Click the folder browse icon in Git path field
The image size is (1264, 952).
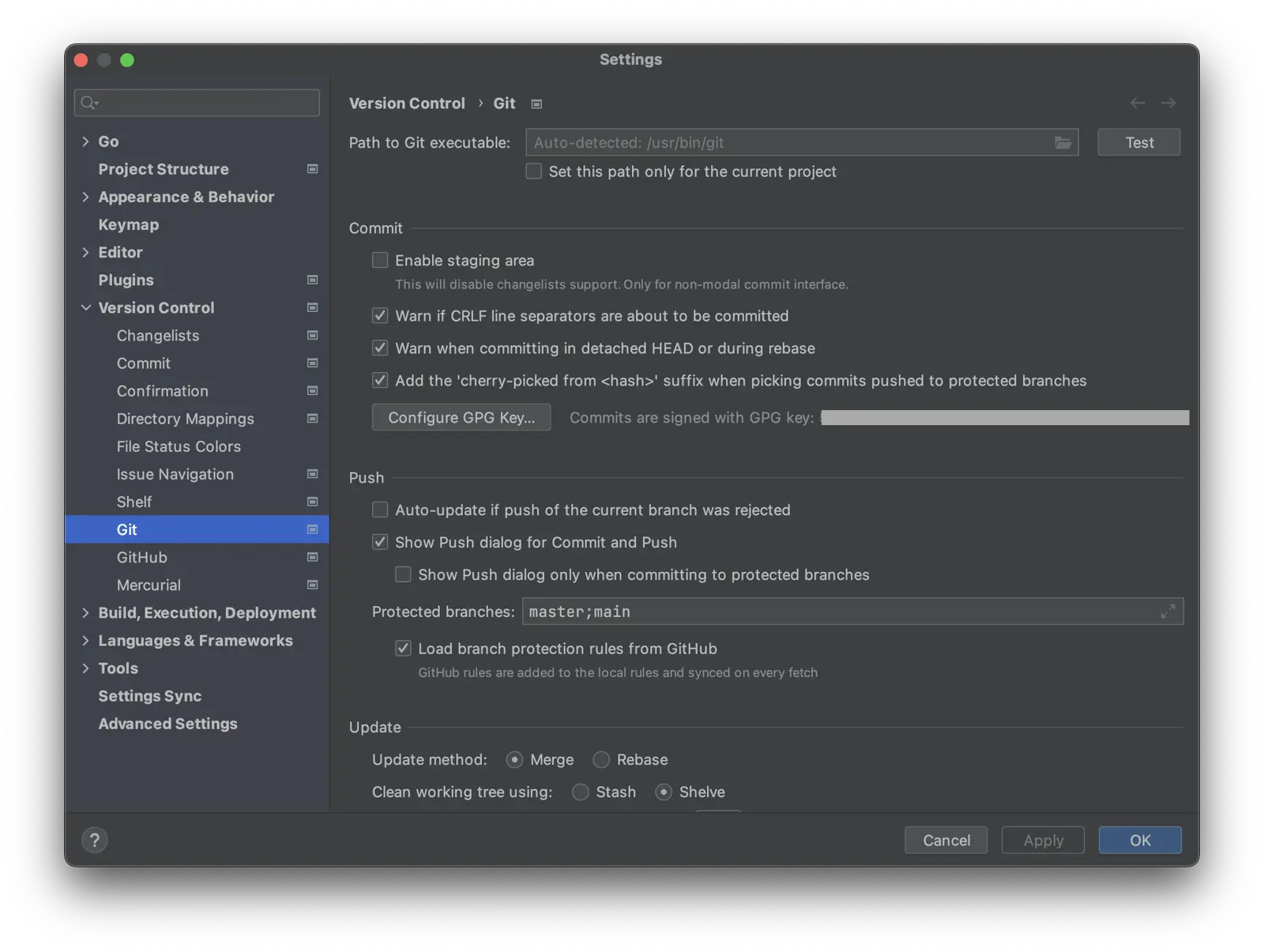[1063, 143]
